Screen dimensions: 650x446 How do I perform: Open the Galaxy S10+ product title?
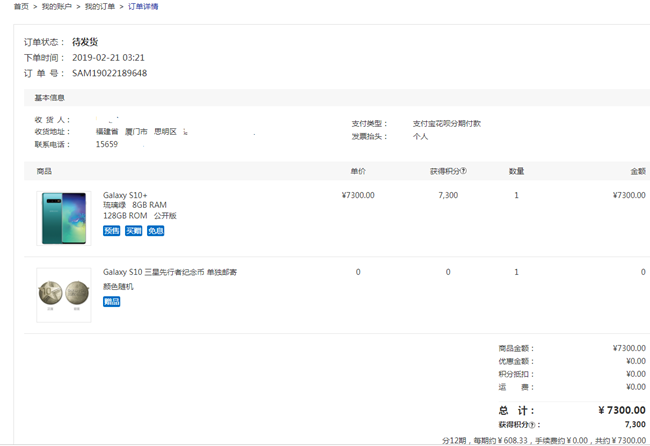pos(125,195)
